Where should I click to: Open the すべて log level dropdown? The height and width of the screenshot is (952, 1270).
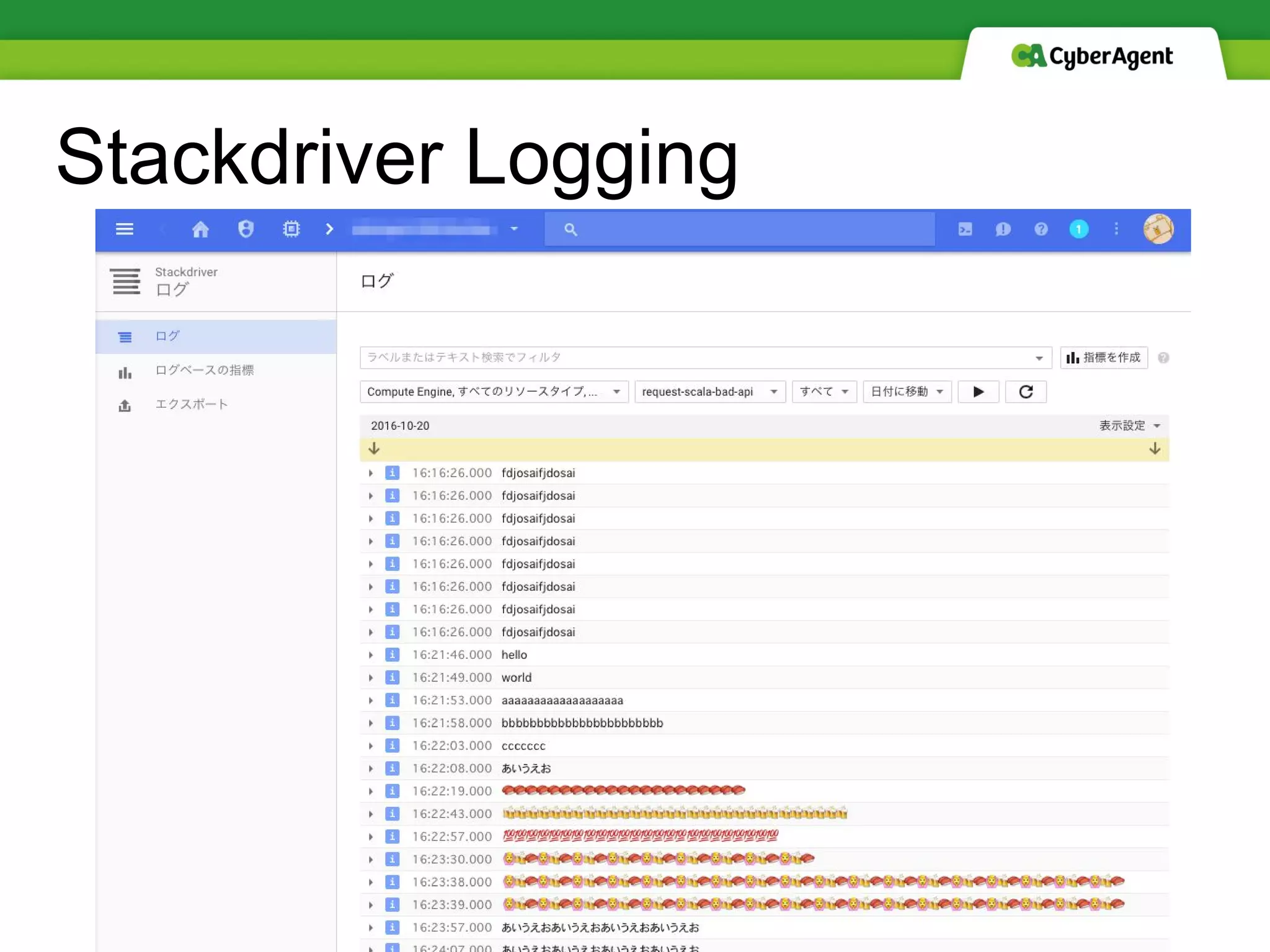[x=824, y=392]
